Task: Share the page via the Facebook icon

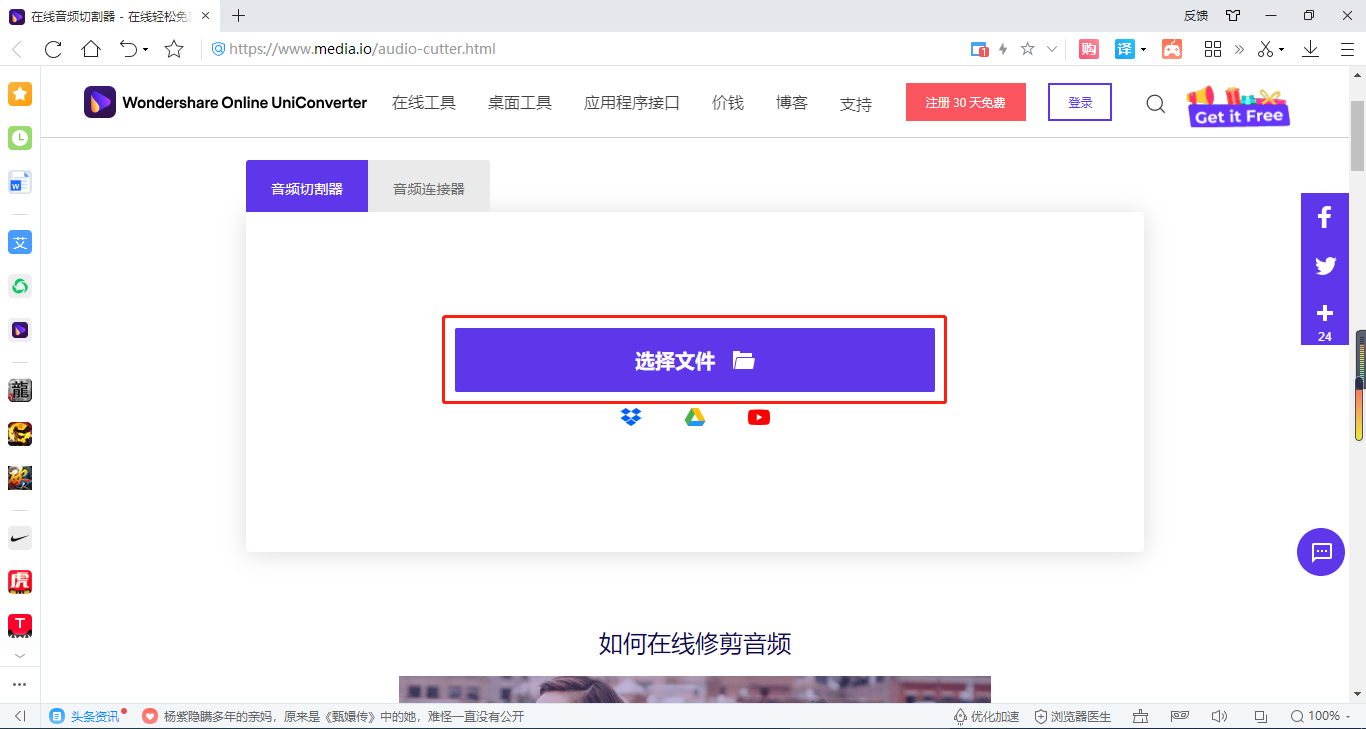Action: pyautogui.click(x=1324, y=216)
